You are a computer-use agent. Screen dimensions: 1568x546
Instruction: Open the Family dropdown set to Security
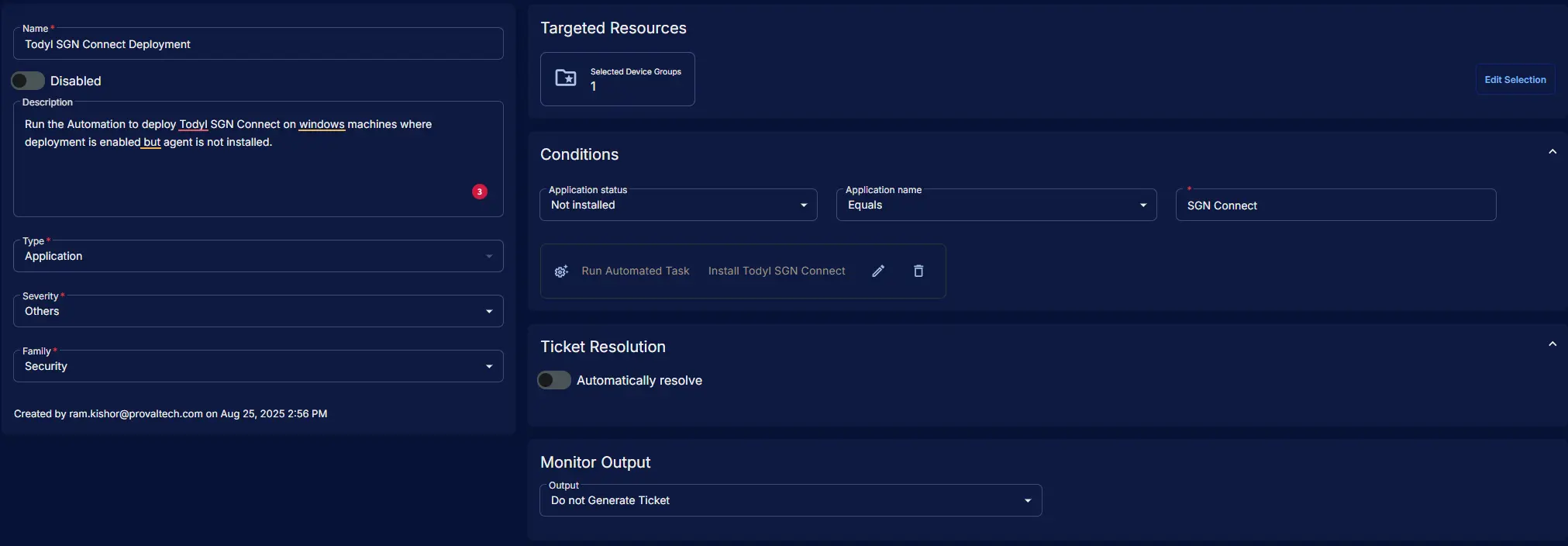point(258,366)
